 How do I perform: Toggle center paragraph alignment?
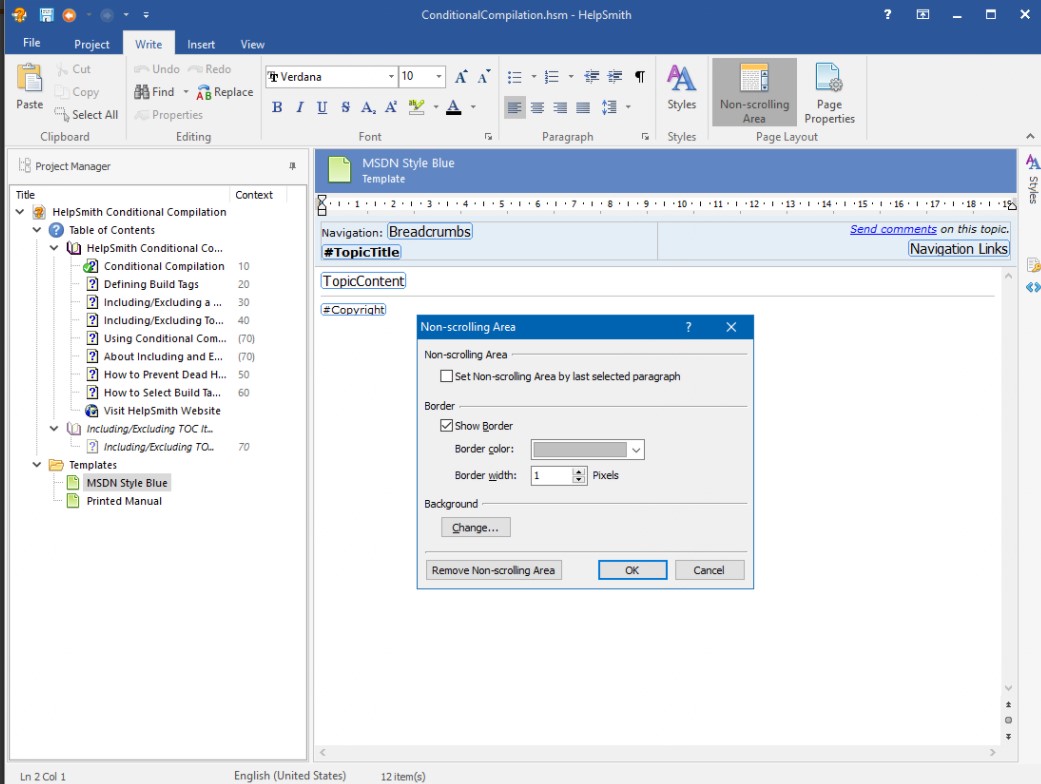[x=537, y=108]
